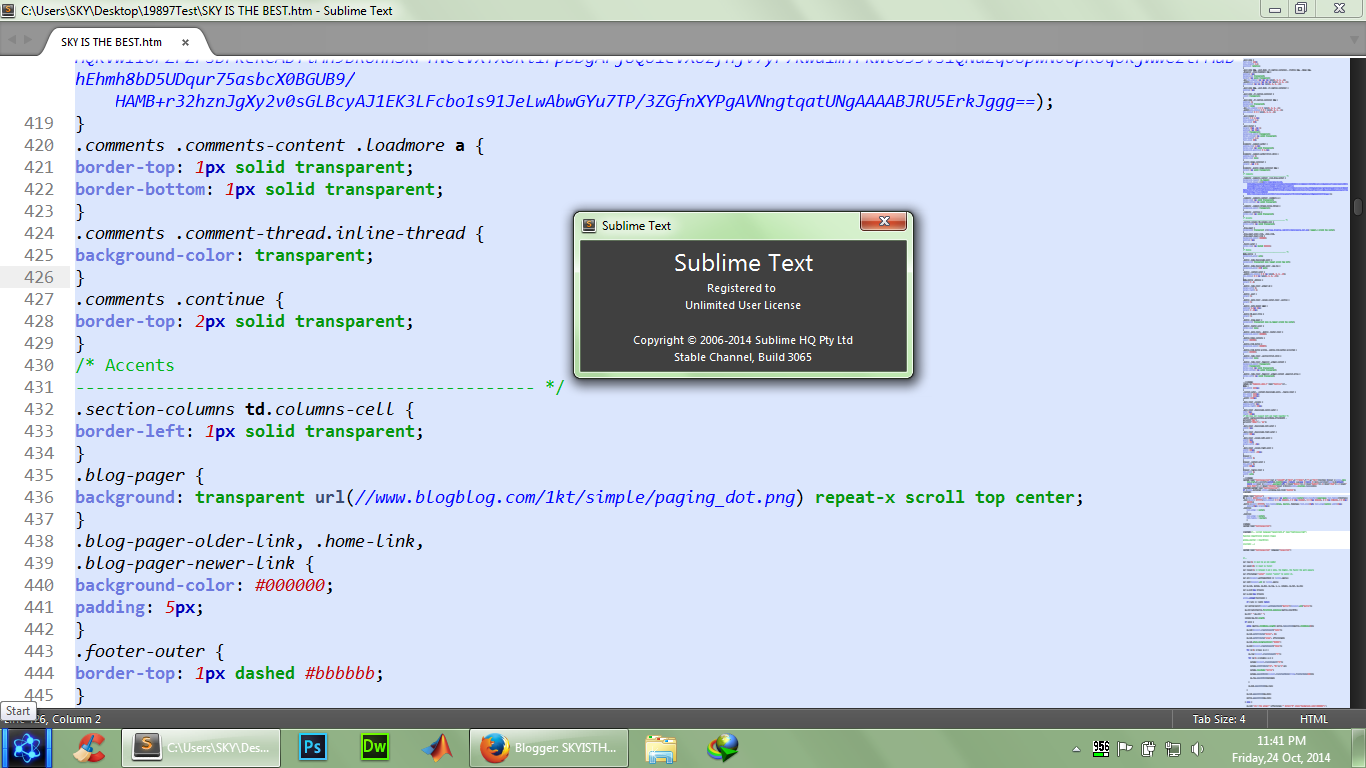
Task: Open the volume speaker tray icon
Action: pos(1197,748)
